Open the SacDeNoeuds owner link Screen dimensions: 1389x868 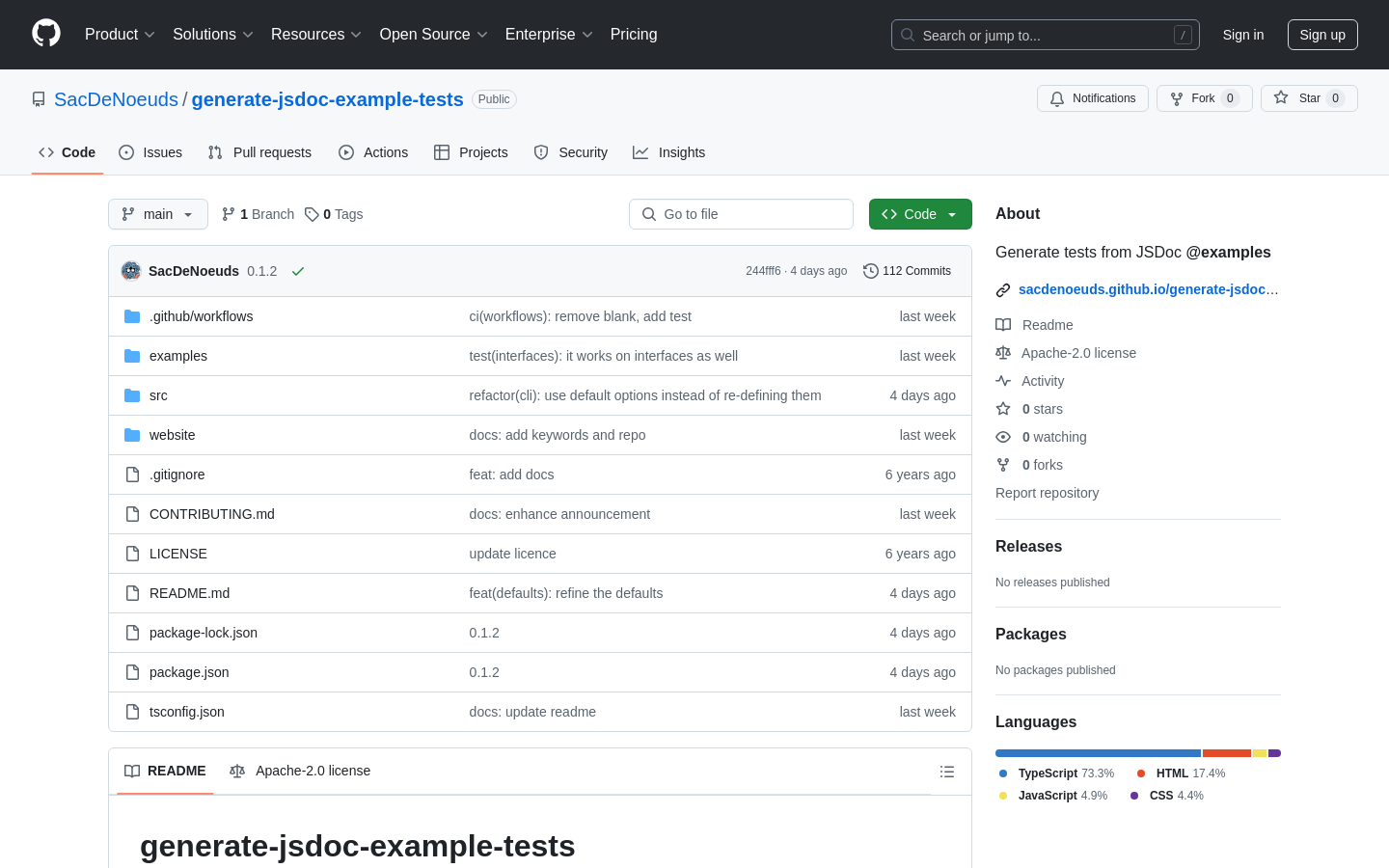coord(116,99)
